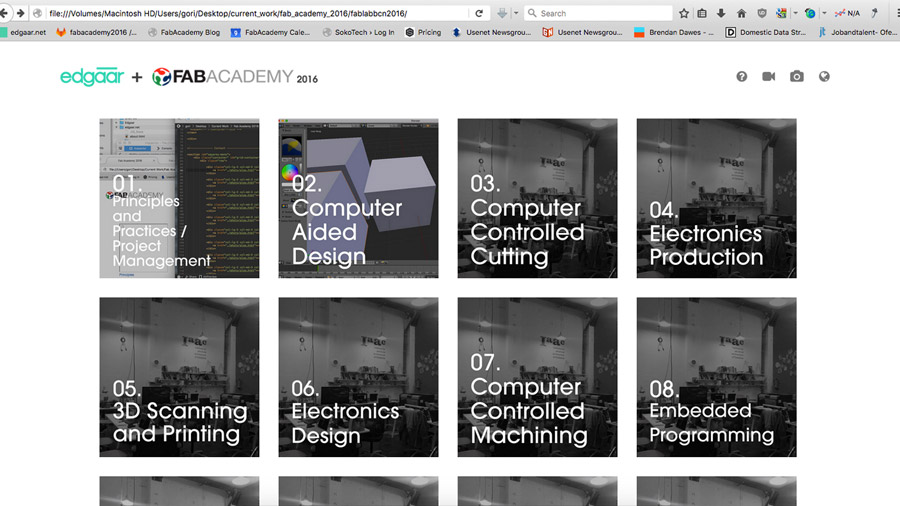900x506 pixels.
Task: Open the Jobandtalent bookmark
Action: tap(858, 33)
